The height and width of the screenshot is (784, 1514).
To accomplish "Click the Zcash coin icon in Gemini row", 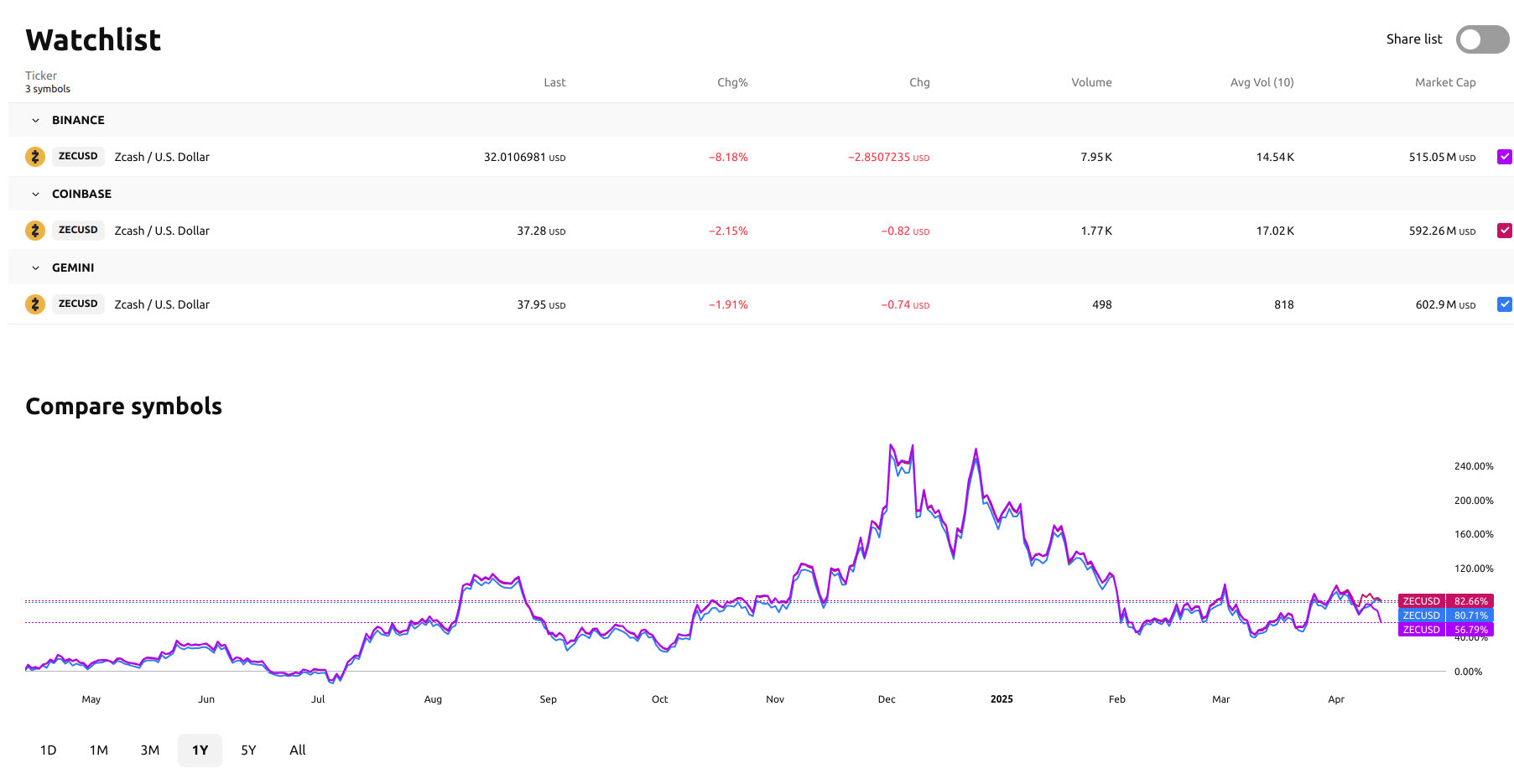I will [35, 304].
